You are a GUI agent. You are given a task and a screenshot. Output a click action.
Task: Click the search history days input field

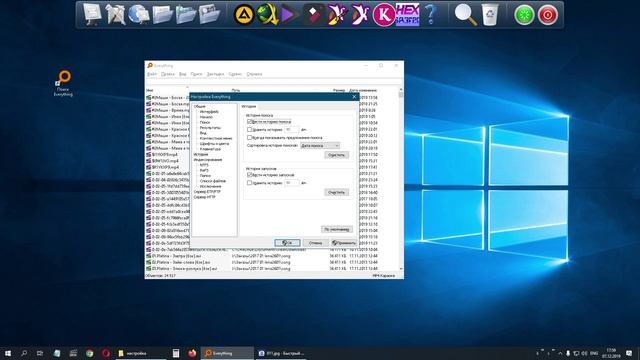(291, 130)
